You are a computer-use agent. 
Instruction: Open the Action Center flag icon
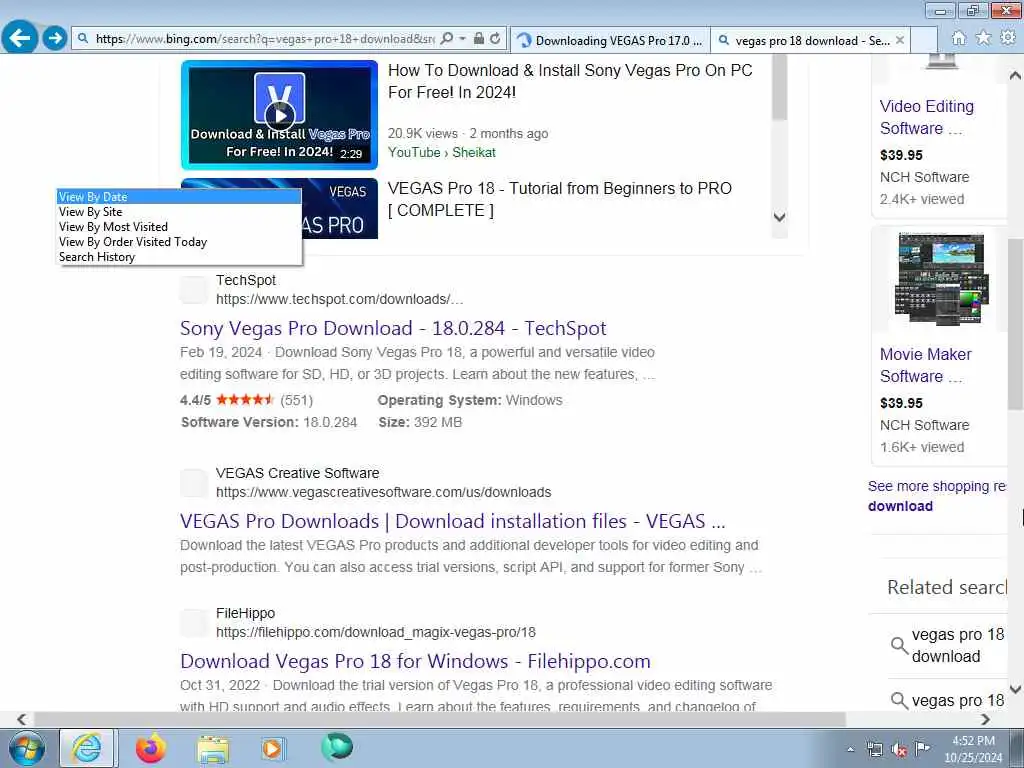tap(922, 749)
